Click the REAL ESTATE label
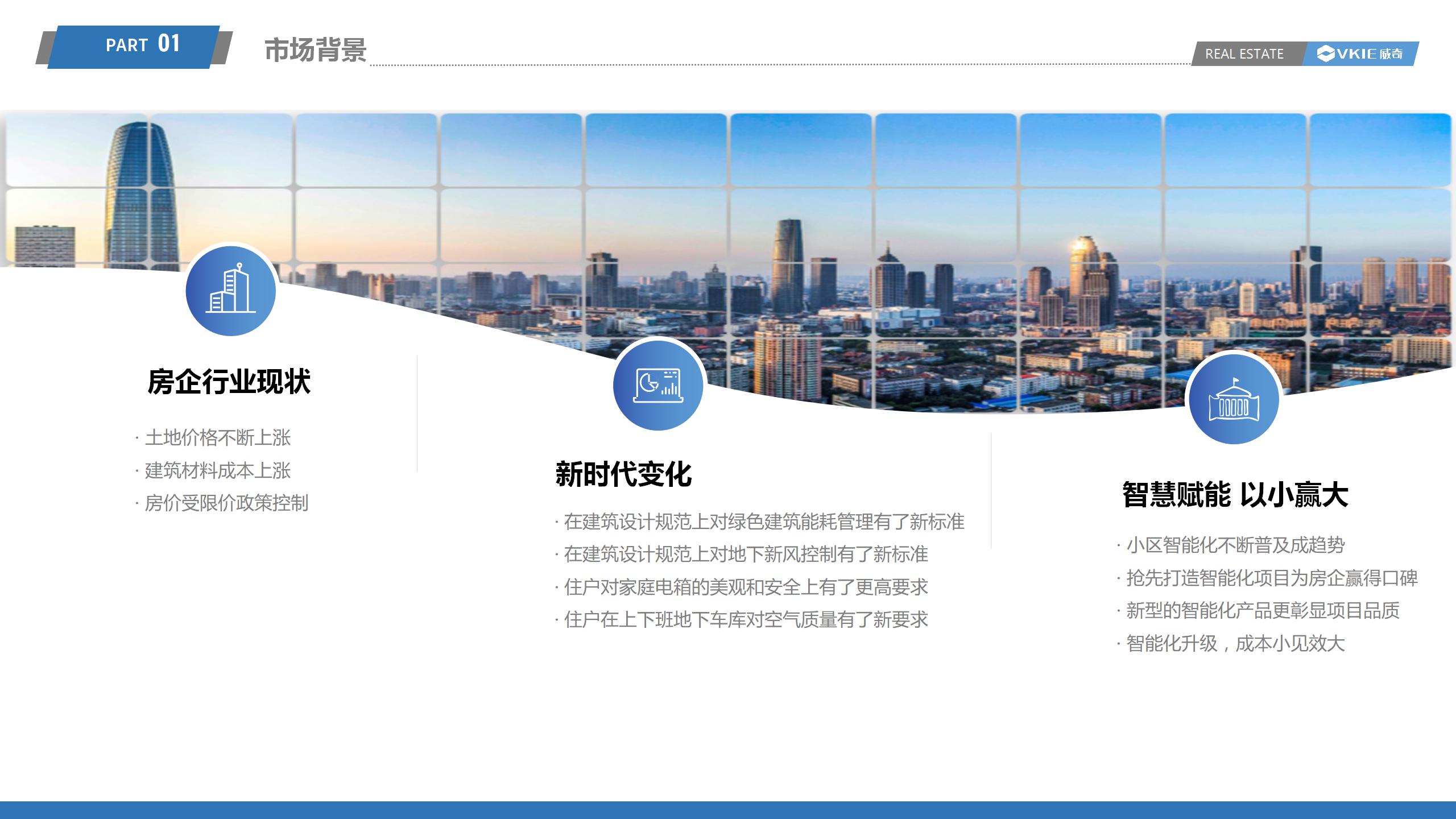 coord(1244,54)
